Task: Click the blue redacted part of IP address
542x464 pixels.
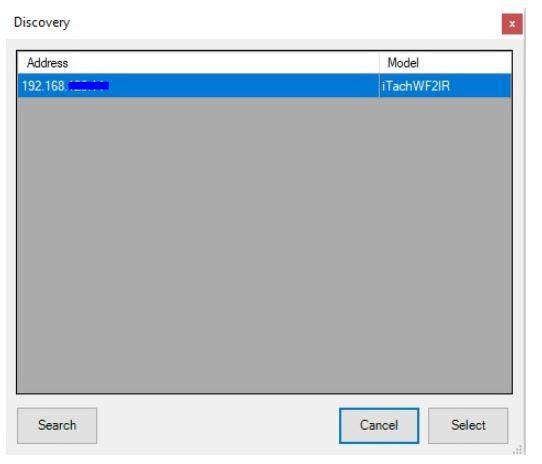Action: pyautogui.click(x=89, y=85)
